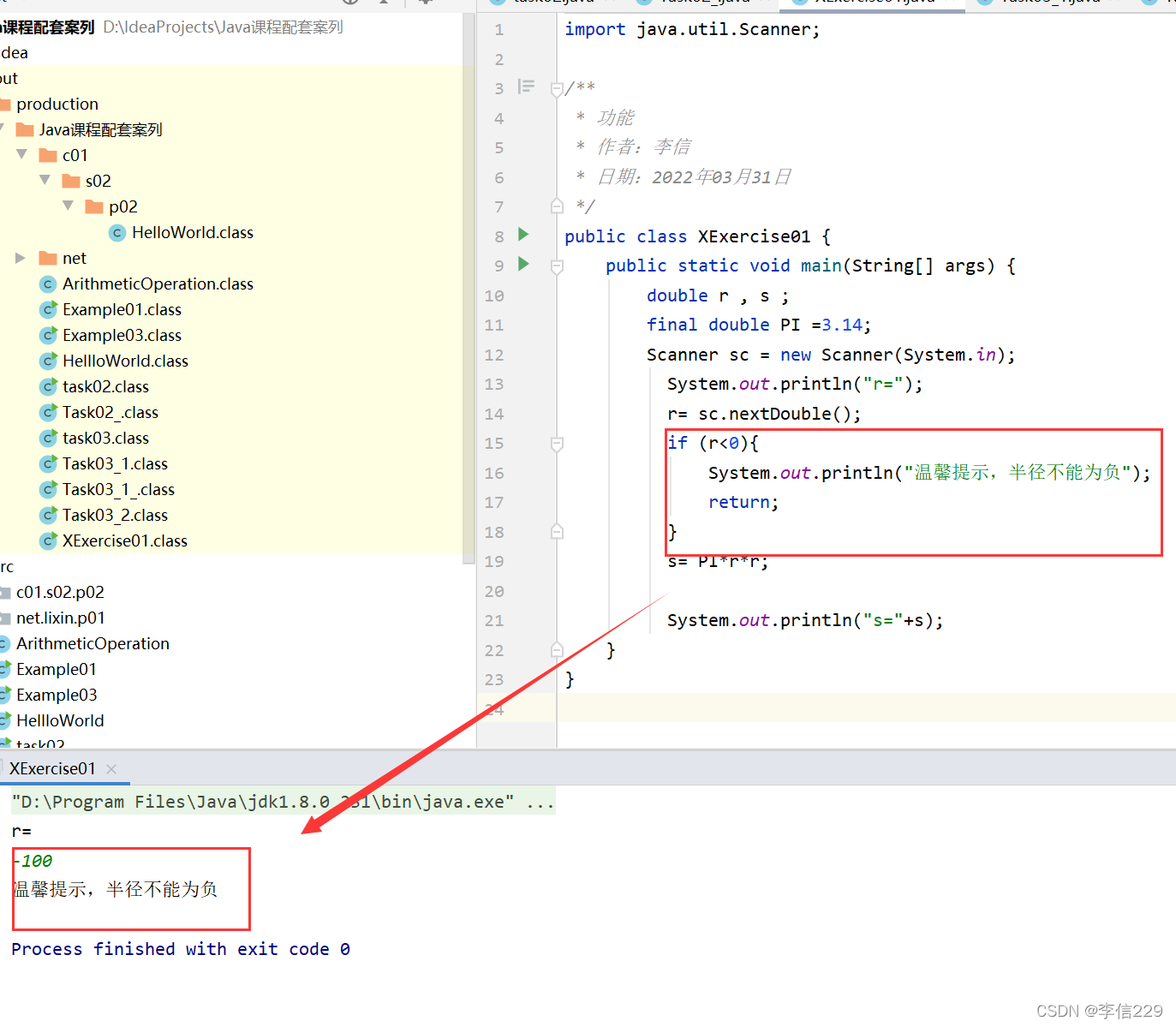Fold the main method at line 9
The image size is (1176, 1027).
[x=557, y=266]
